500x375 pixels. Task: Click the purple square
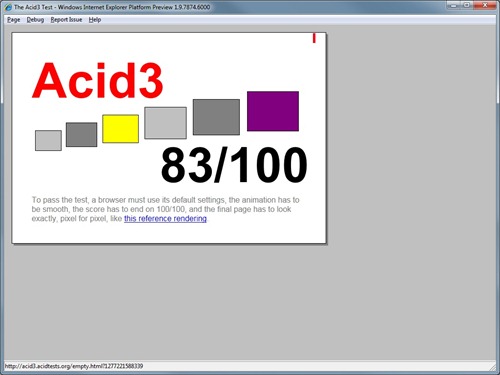pos(273,111)
